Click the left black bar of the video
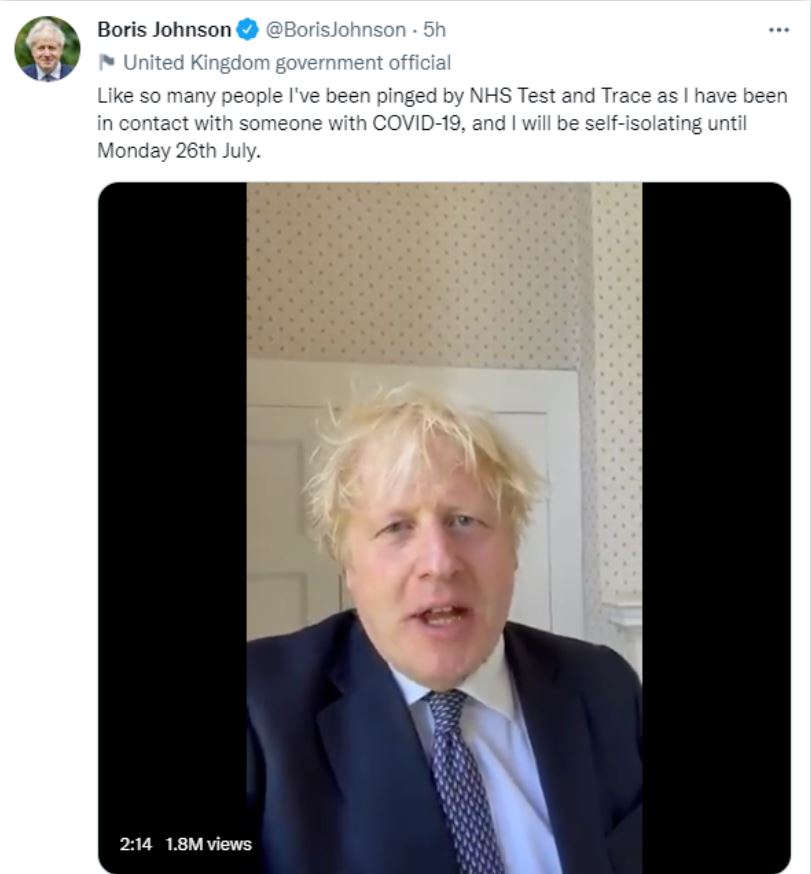Image resolution: width=811 pixels, height=874 pixels. click(x=172, y=500)
